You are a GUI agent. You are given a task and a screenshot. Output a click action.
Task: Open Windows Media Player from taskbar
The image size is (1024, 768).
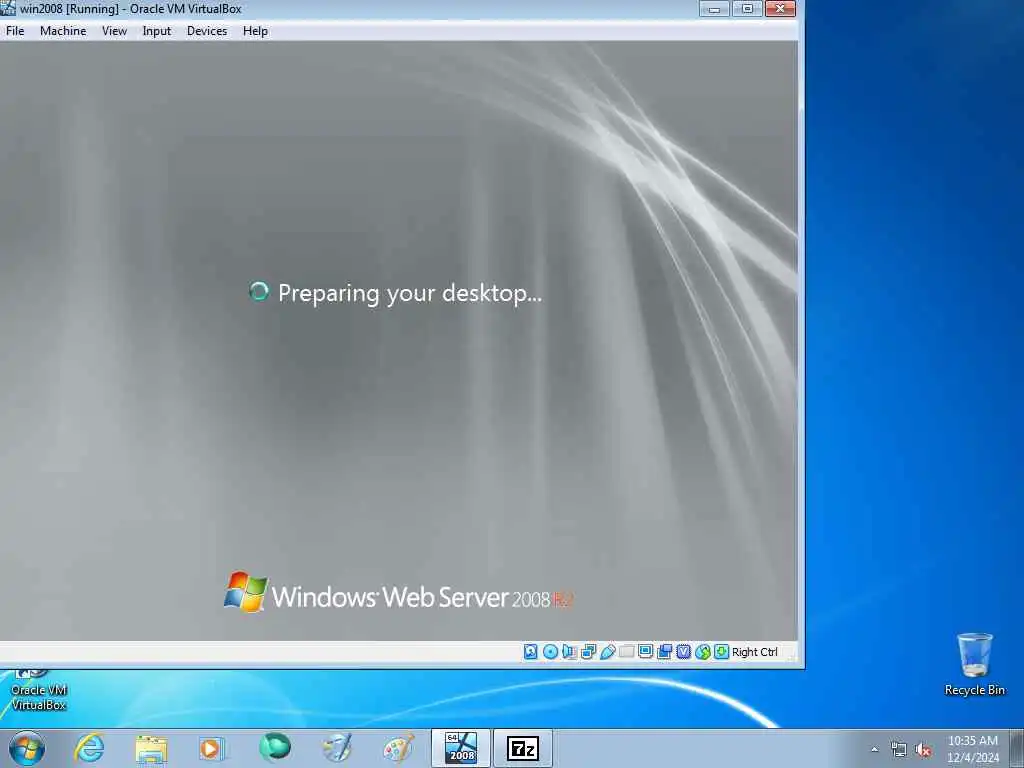(x=211, y=749)
